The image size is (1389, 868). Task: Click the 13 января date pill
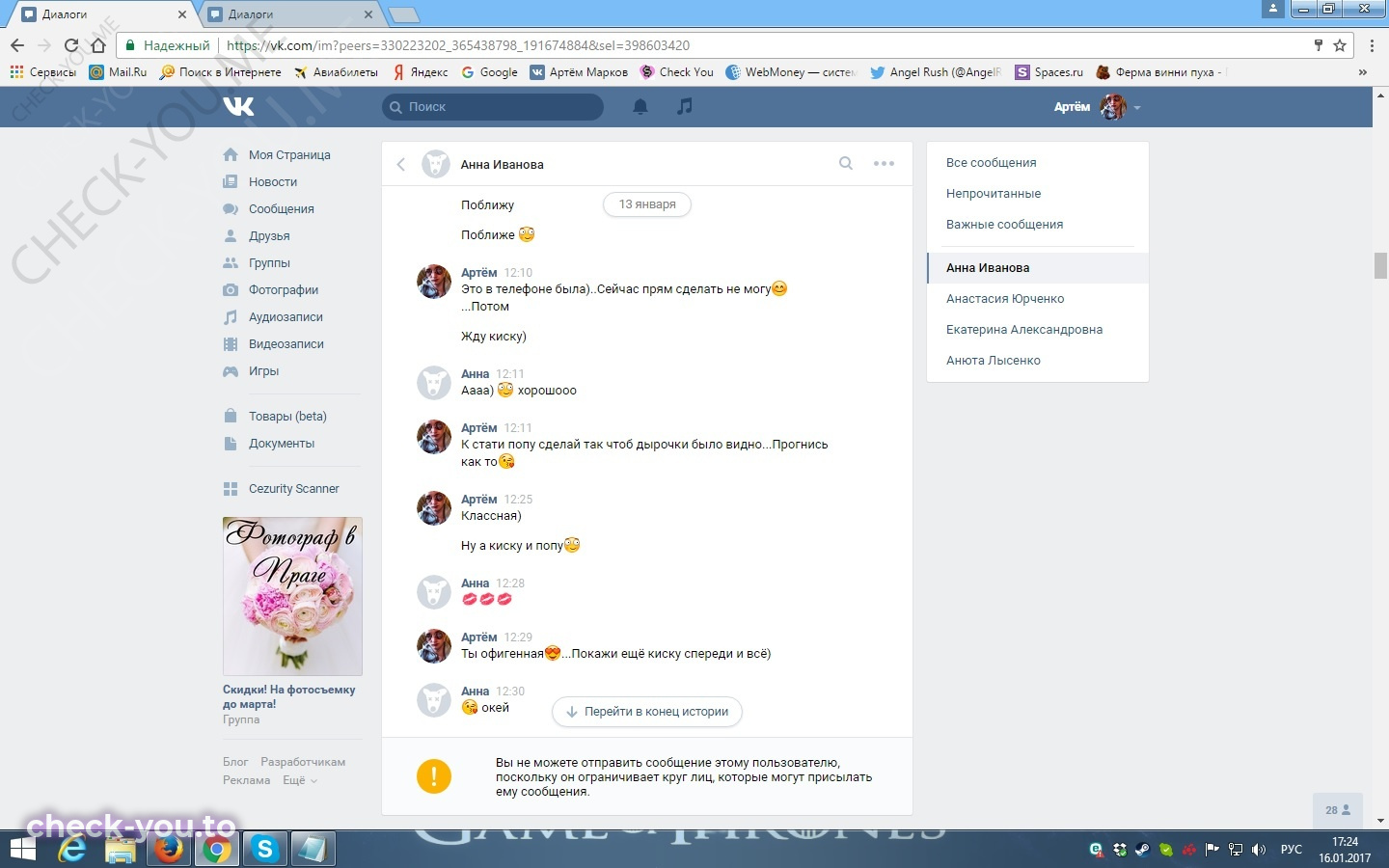[x=647, y=204]
